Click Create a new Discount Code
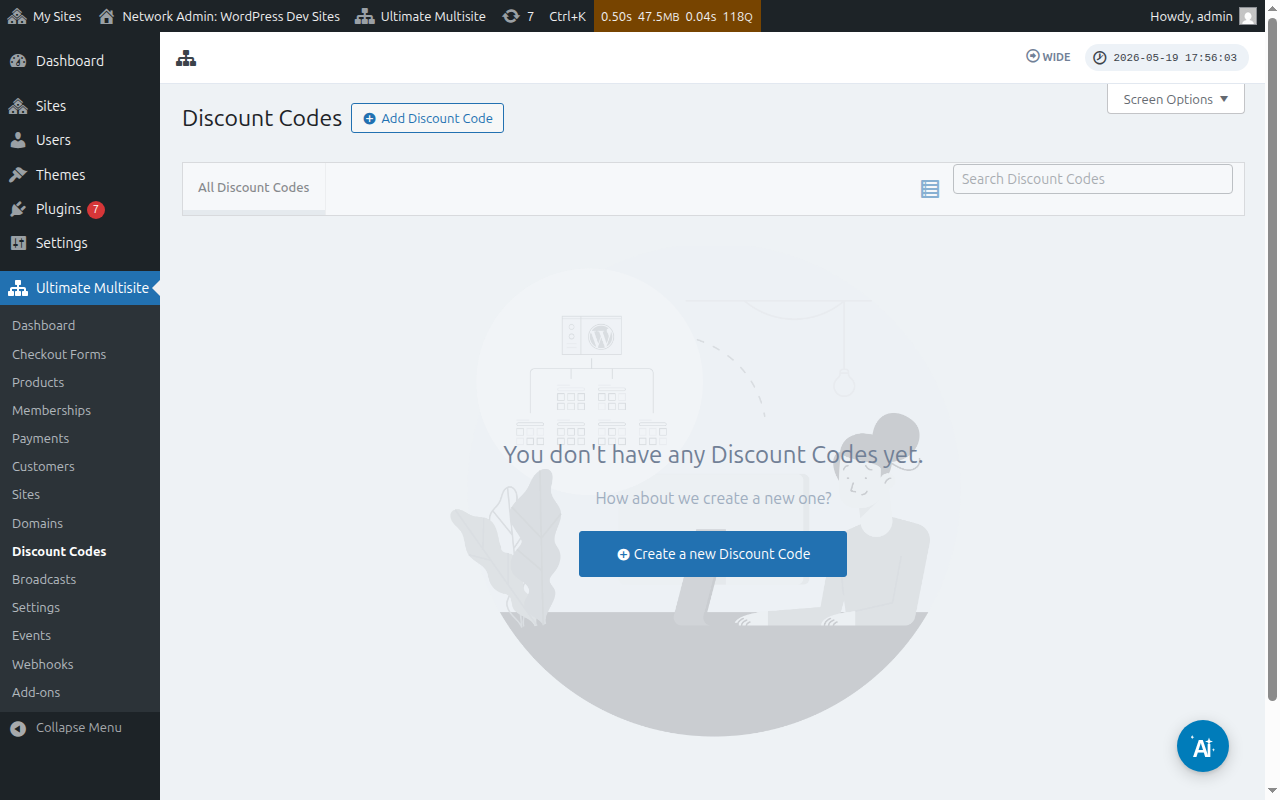The image size is (1280, 800). [x=713, y=554]
